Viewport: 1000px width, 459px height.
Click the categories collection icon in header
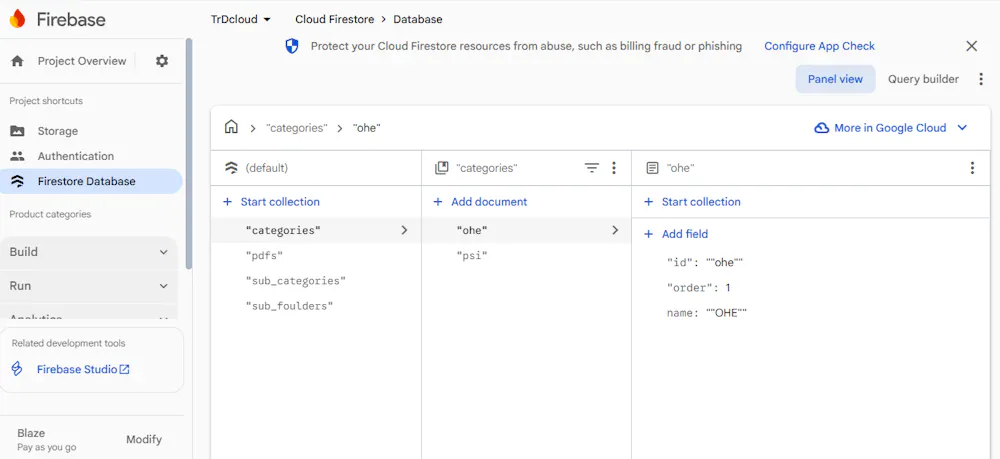click(x=441, y=168)
